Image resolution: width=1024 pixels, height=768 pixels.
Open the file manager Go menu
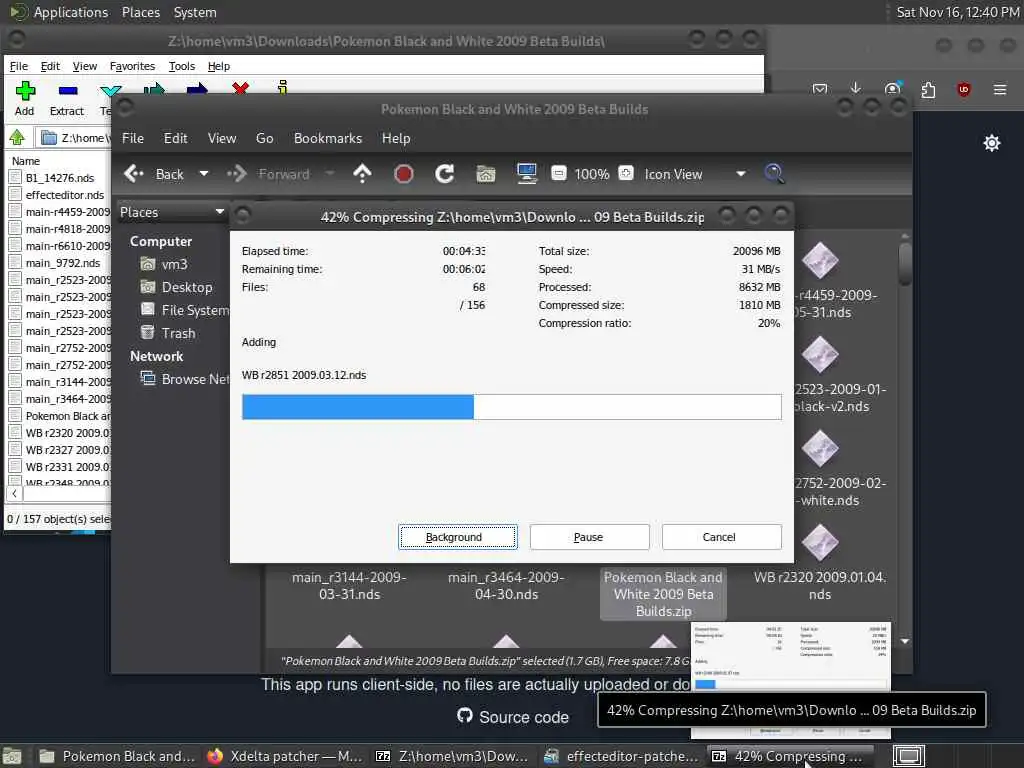coord(264,138)
